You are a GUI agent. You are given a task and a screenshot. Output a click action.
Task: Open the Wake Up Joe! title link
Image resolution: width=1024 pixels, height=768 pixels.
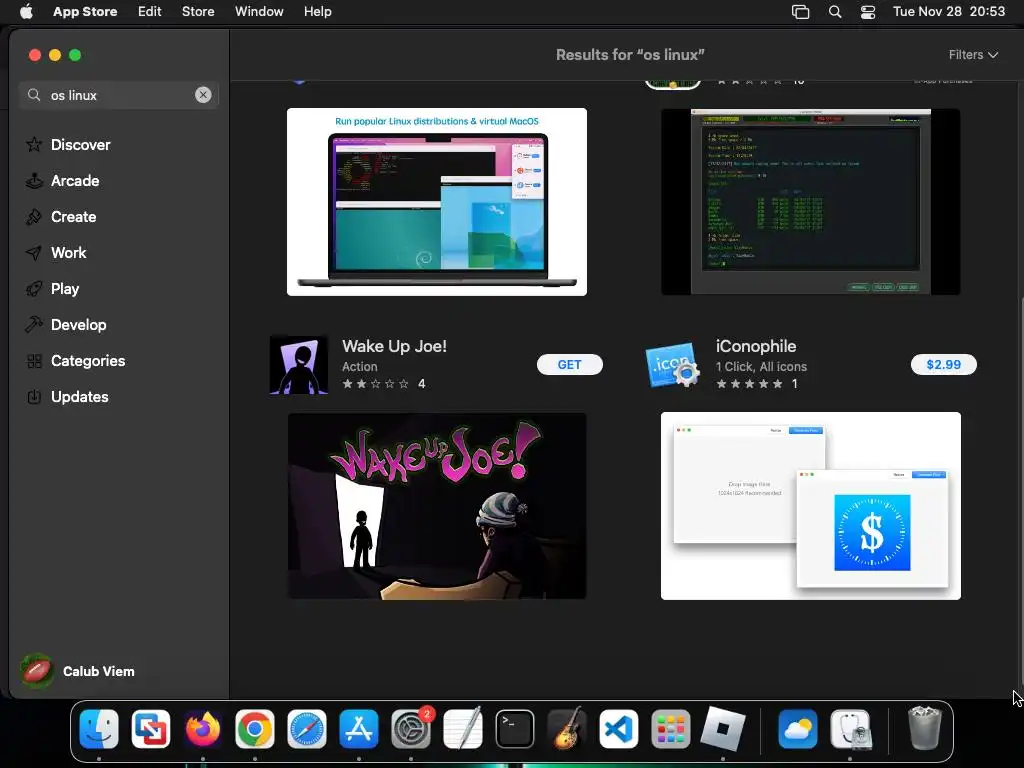click(394, 346)
